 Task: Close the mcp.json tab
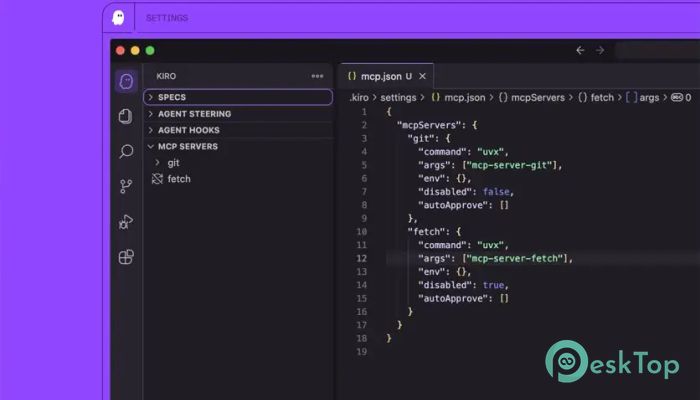[x=422, y=76]
